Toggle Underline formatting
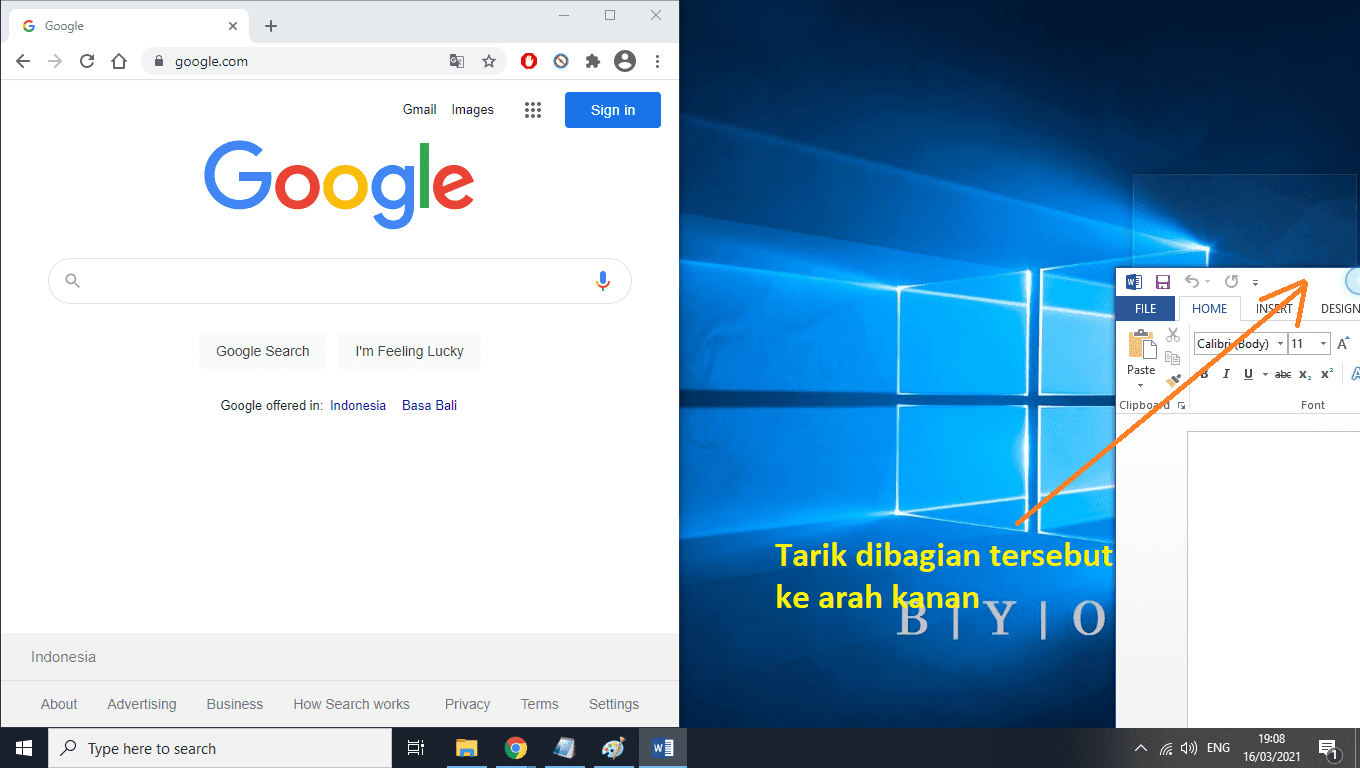The image size is (1360, 768). click(1248, 374)
